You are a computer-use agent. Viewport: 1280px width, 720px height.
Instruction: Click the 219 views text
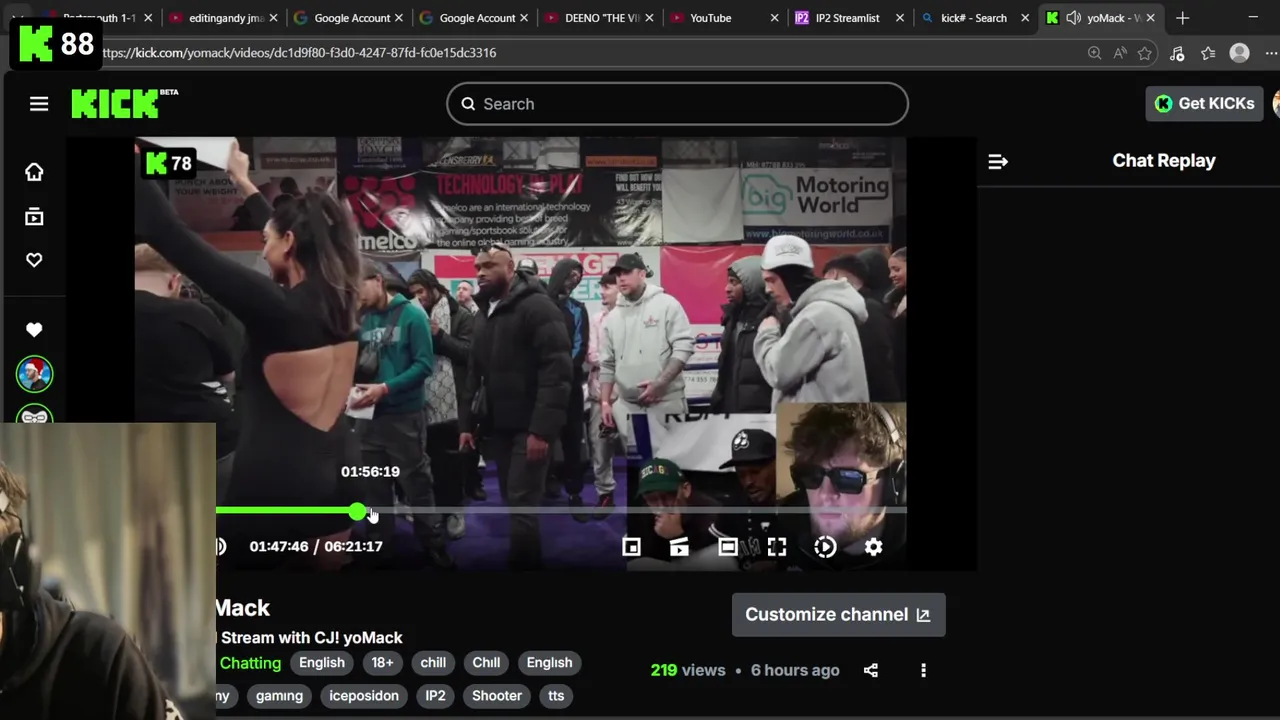coord(688,670)
